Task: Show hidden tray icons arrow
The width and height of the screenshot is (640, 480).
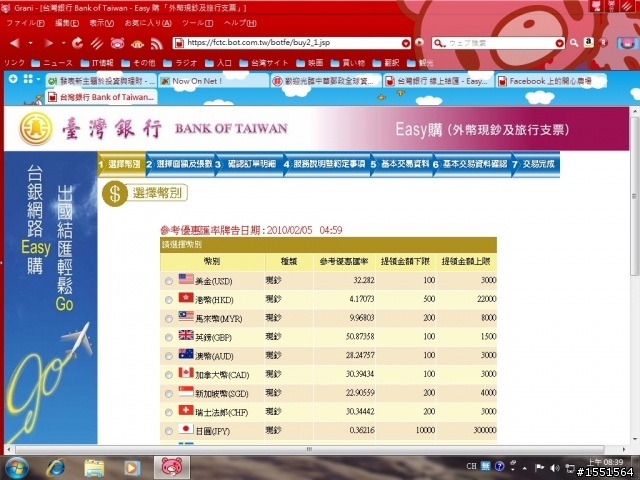Action: [x=524, y=468]
